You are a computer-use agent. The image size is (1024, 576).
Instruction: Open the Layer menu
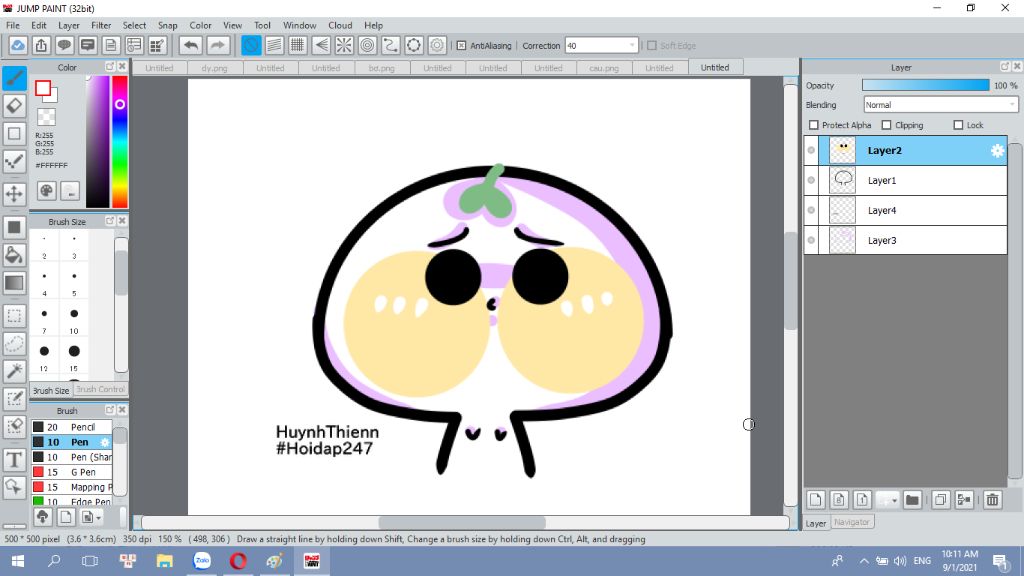[x=69, y=25]
